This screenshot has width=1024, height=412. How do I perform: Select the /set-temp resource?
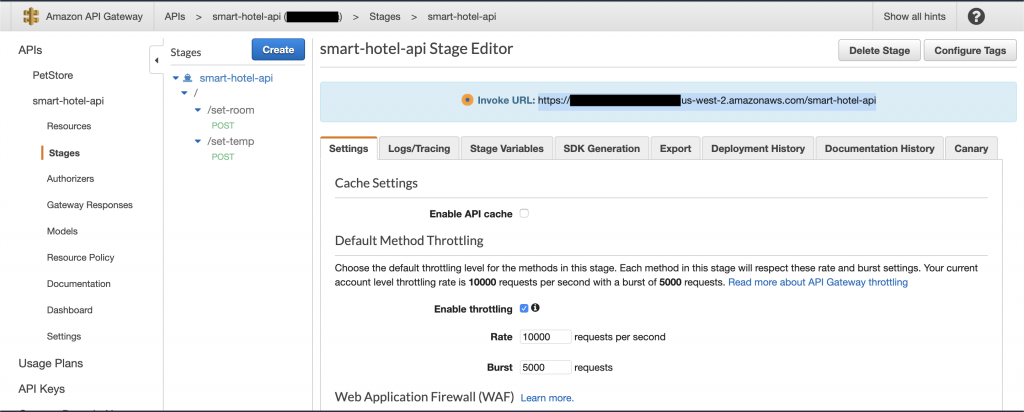click(231, 141)
